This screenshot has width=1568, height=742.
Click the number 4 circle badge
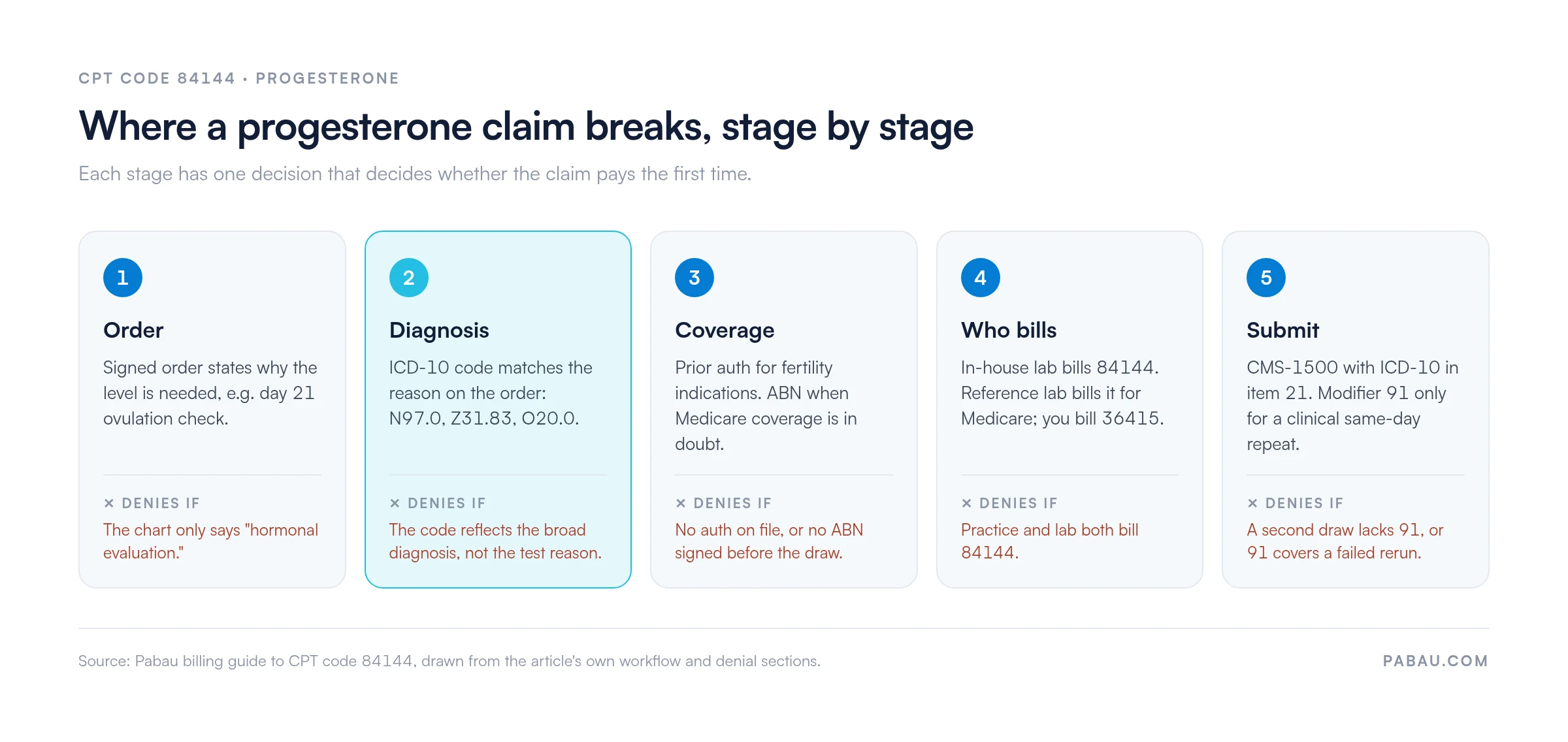coord(981,278)
